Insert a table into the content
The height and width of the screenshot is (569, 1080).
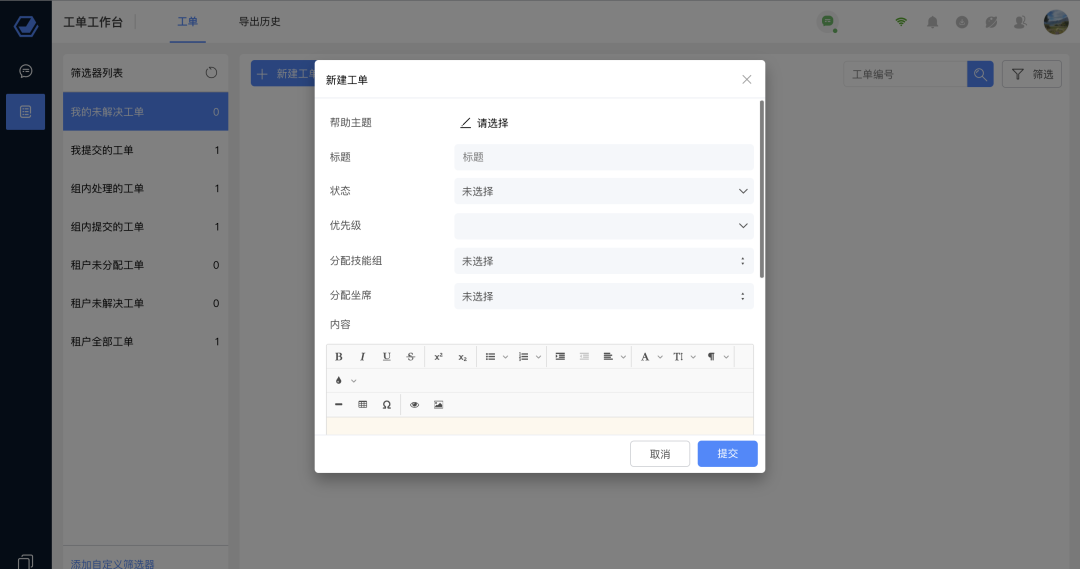point(362,405)
